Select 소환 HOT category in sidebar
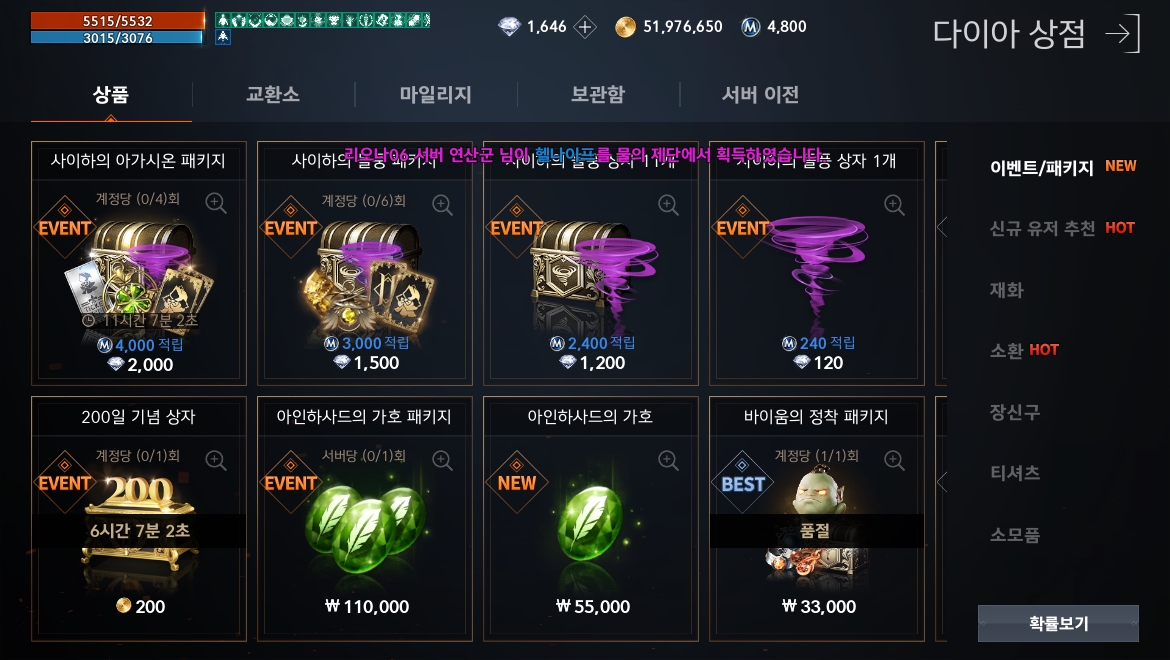1170x660 pixels. click(1024, 350)
